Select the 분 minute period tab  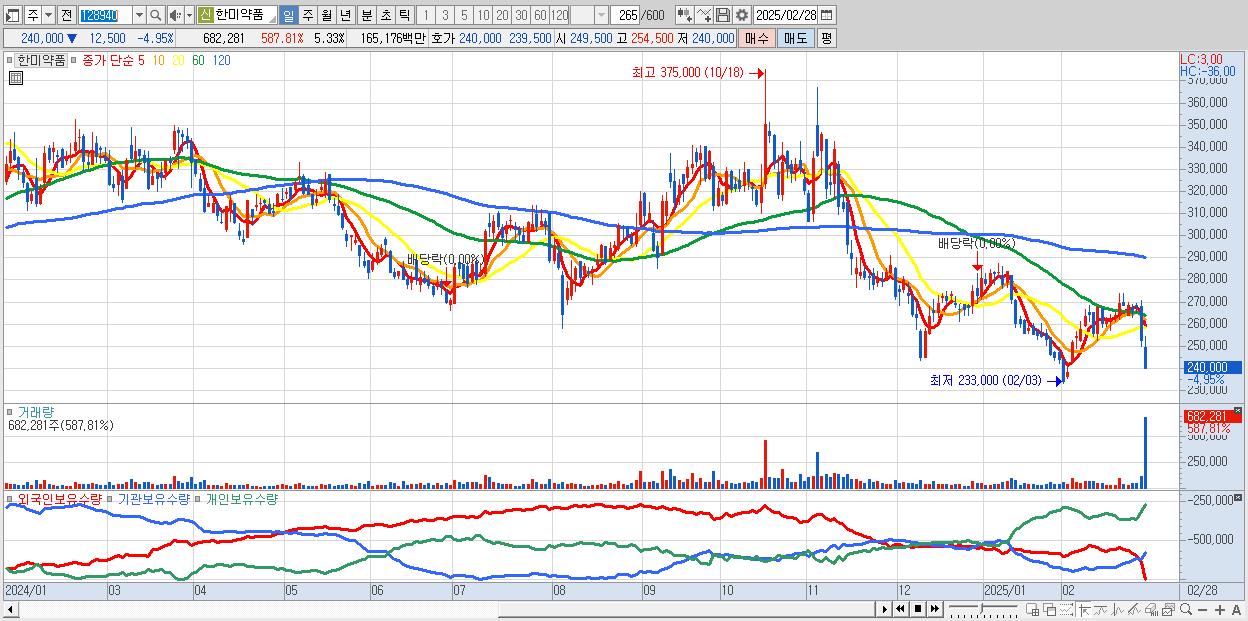(x=367, y=15)
